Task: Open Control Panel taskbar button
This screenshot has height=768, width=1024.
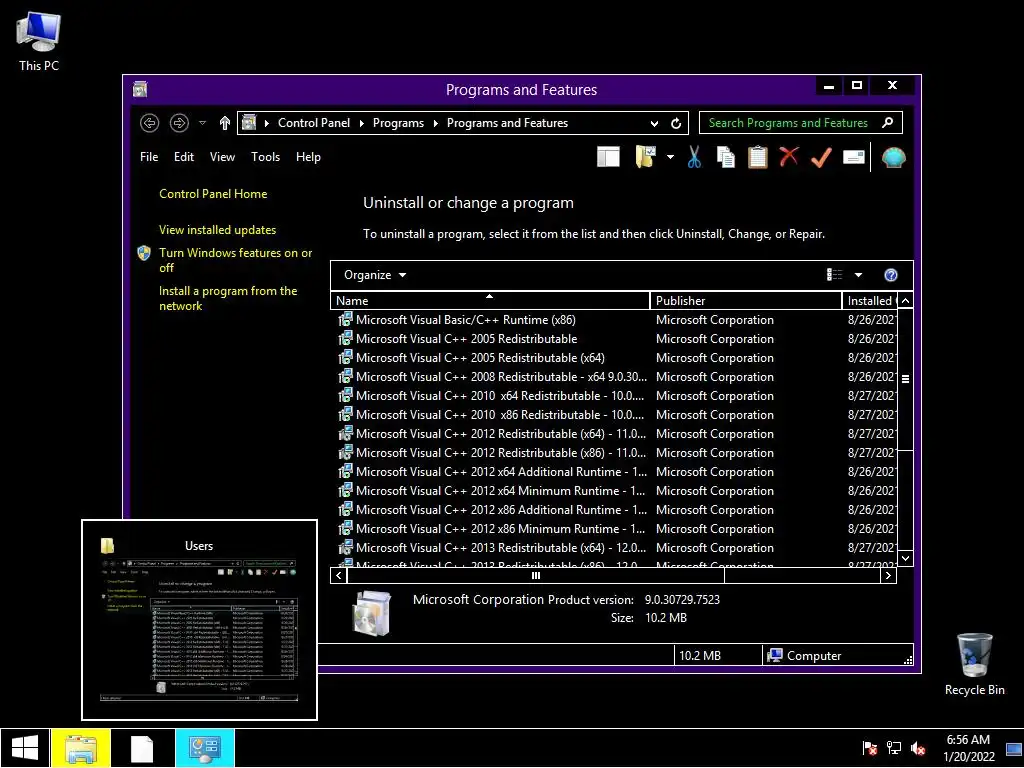Action: (204, 748)
